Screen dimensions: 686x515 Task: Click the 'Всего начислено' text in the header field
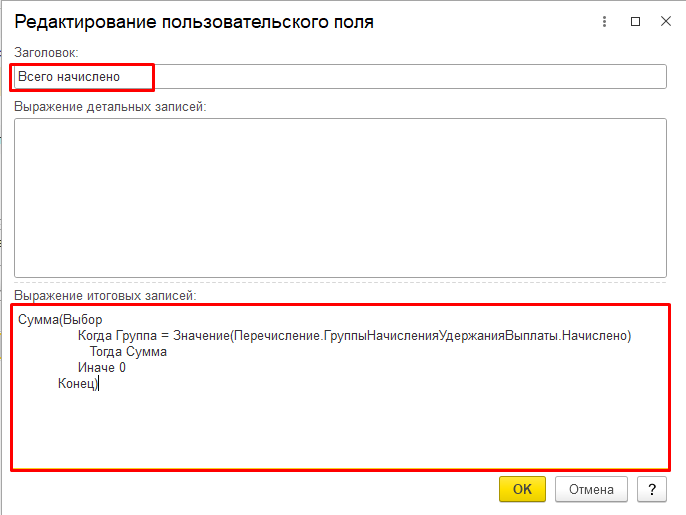(x=69, y=77)
